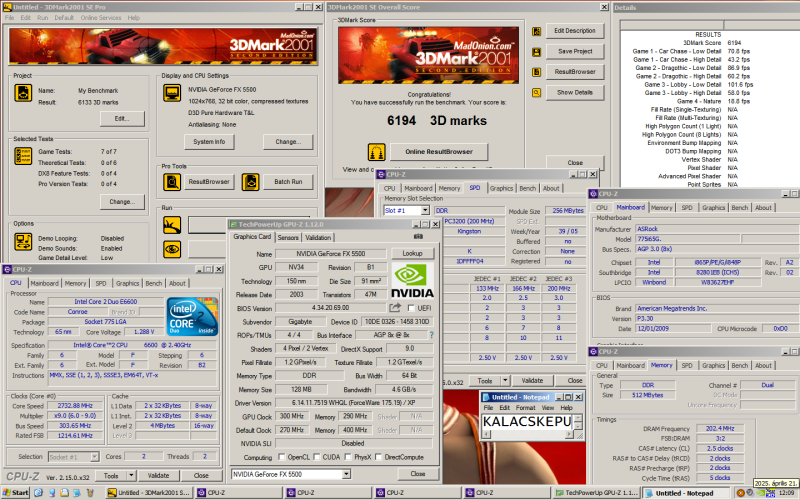Click the Project icon in 3DMark main window

coord(23,93)
